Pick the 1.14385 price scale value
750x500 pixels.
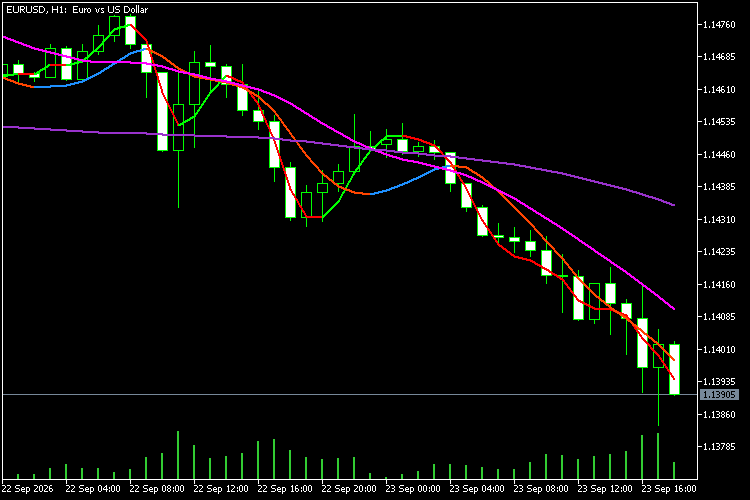point(719,187)
